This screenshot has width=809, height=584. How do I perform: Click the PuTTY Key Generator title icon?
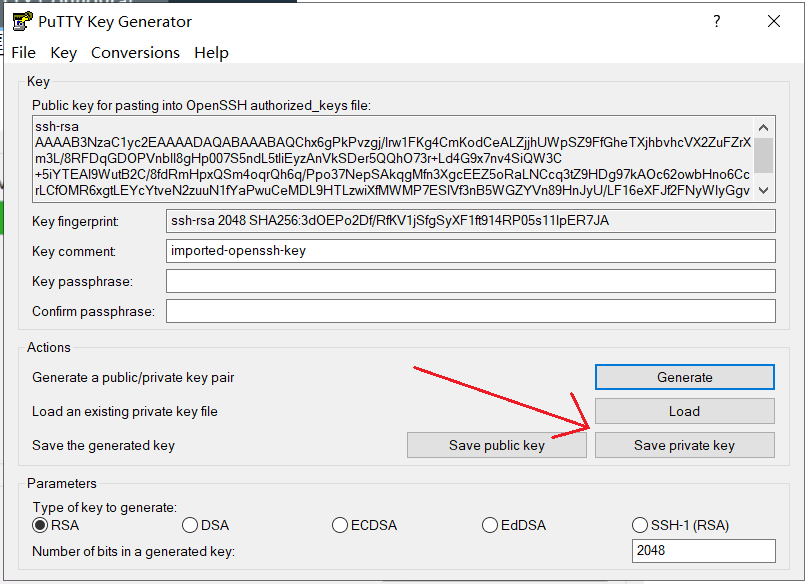coord(23,22)
